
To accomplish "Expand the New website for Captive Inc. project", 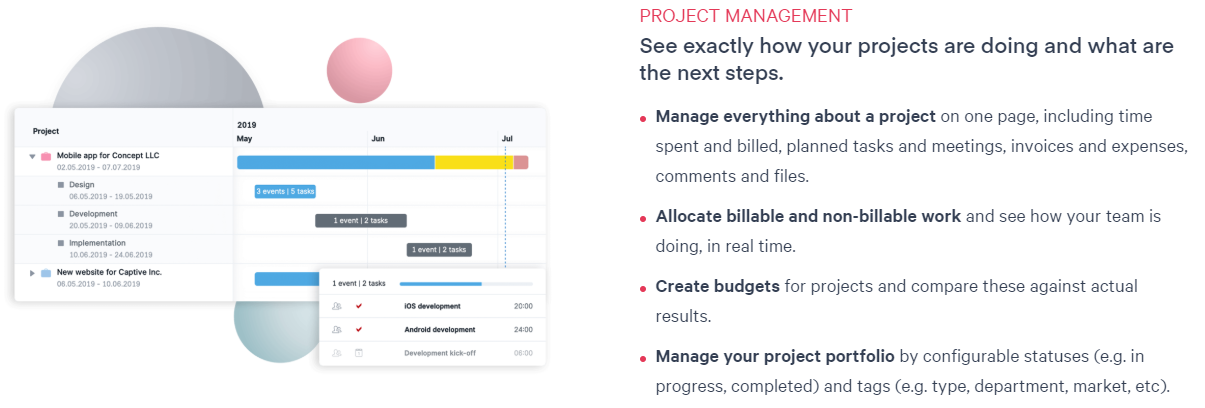I will [x=32, y=273].
